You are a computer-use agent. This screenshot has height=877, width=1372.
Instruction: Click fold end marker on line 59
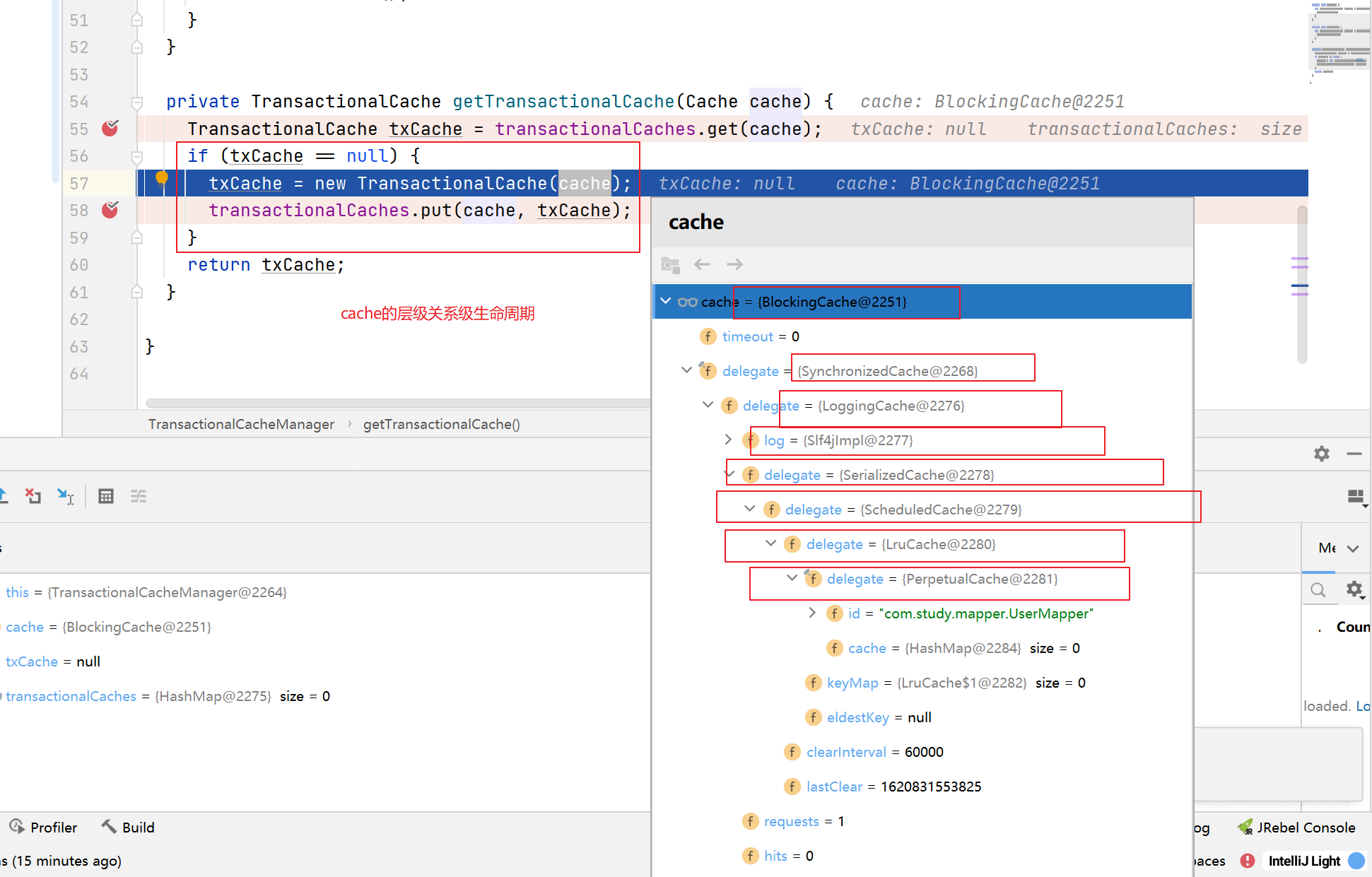coord(137,238)
